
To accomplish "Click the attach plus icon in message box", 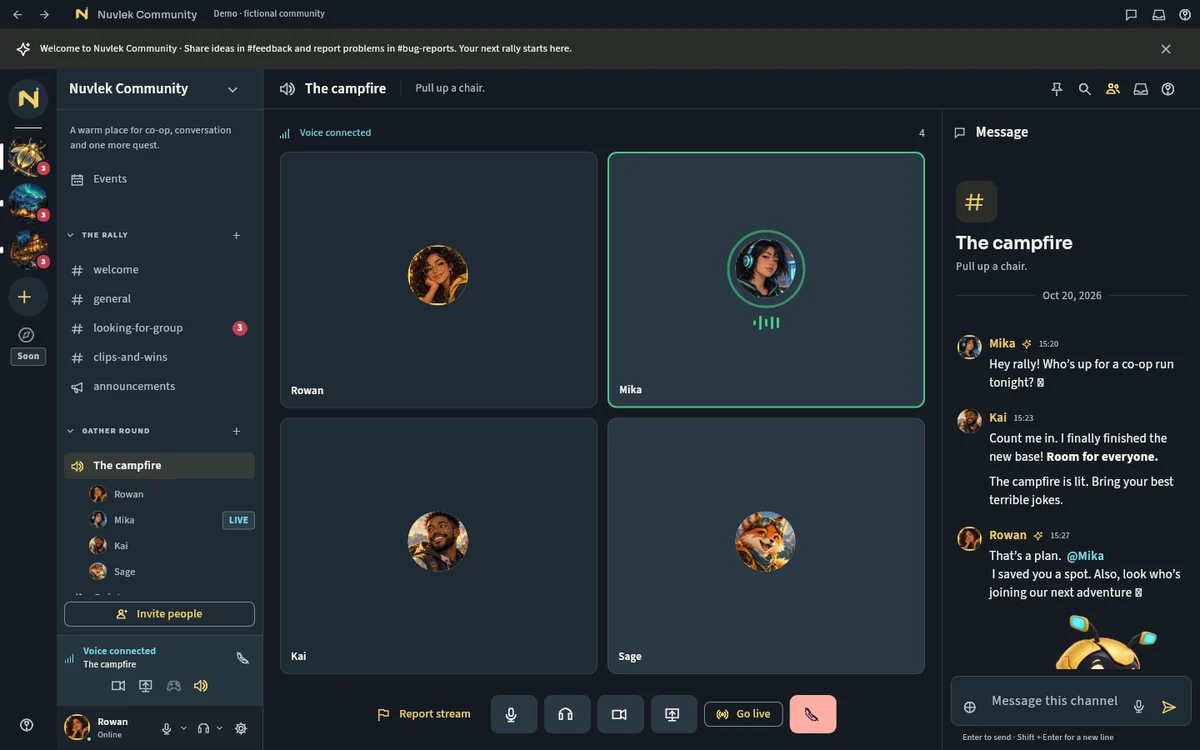I will pyautogui.click(x=969, y=707).
